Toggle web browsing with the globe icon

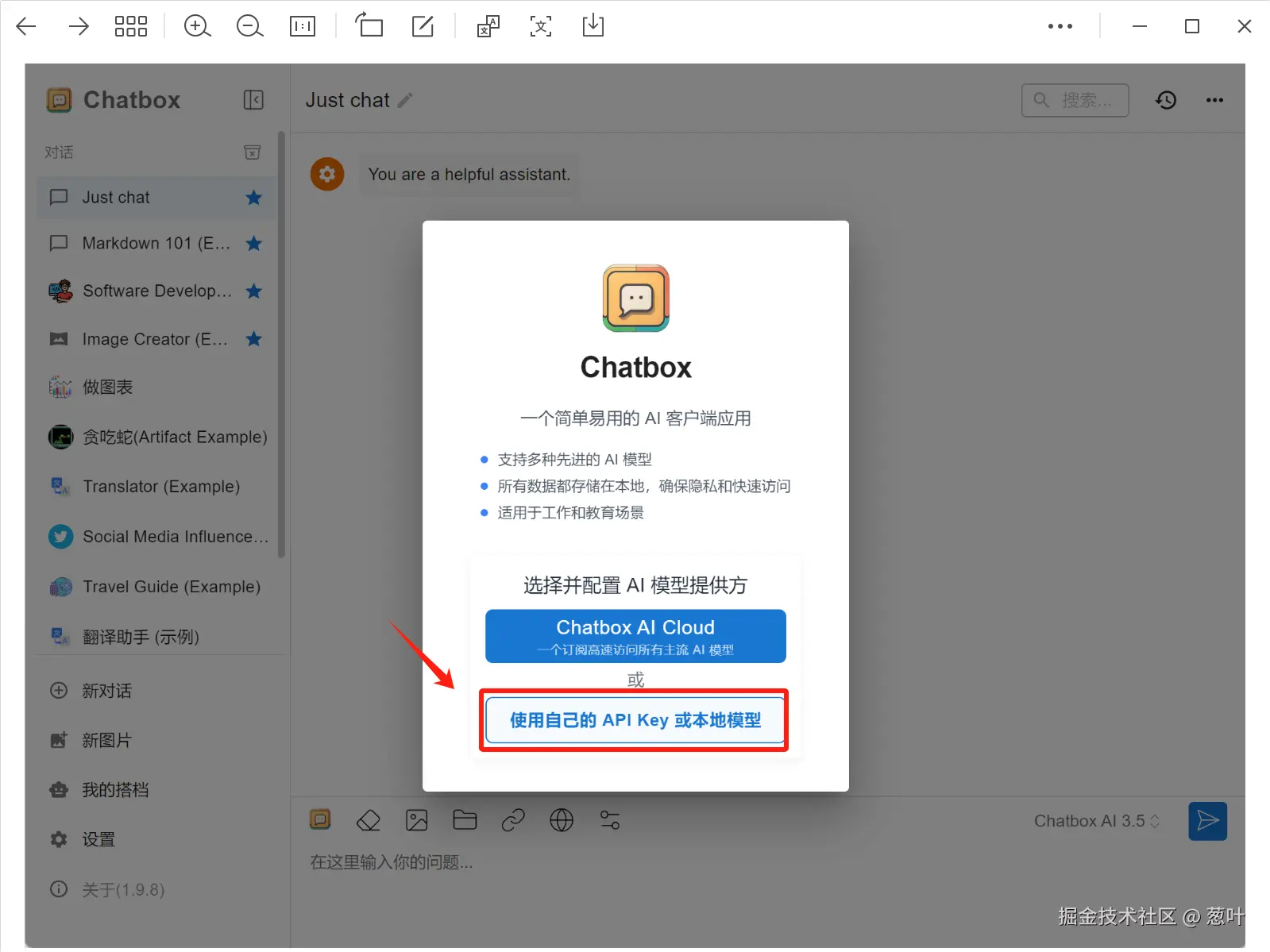tap(562, 820)
